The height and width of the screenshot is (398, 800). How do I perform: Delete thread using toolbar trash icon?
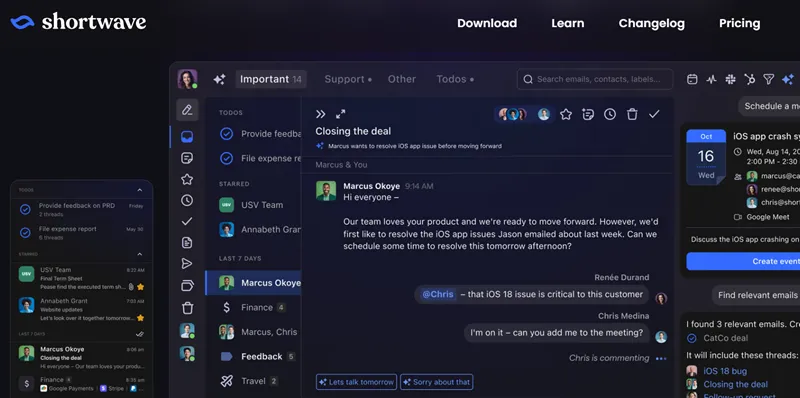[632, 114]
